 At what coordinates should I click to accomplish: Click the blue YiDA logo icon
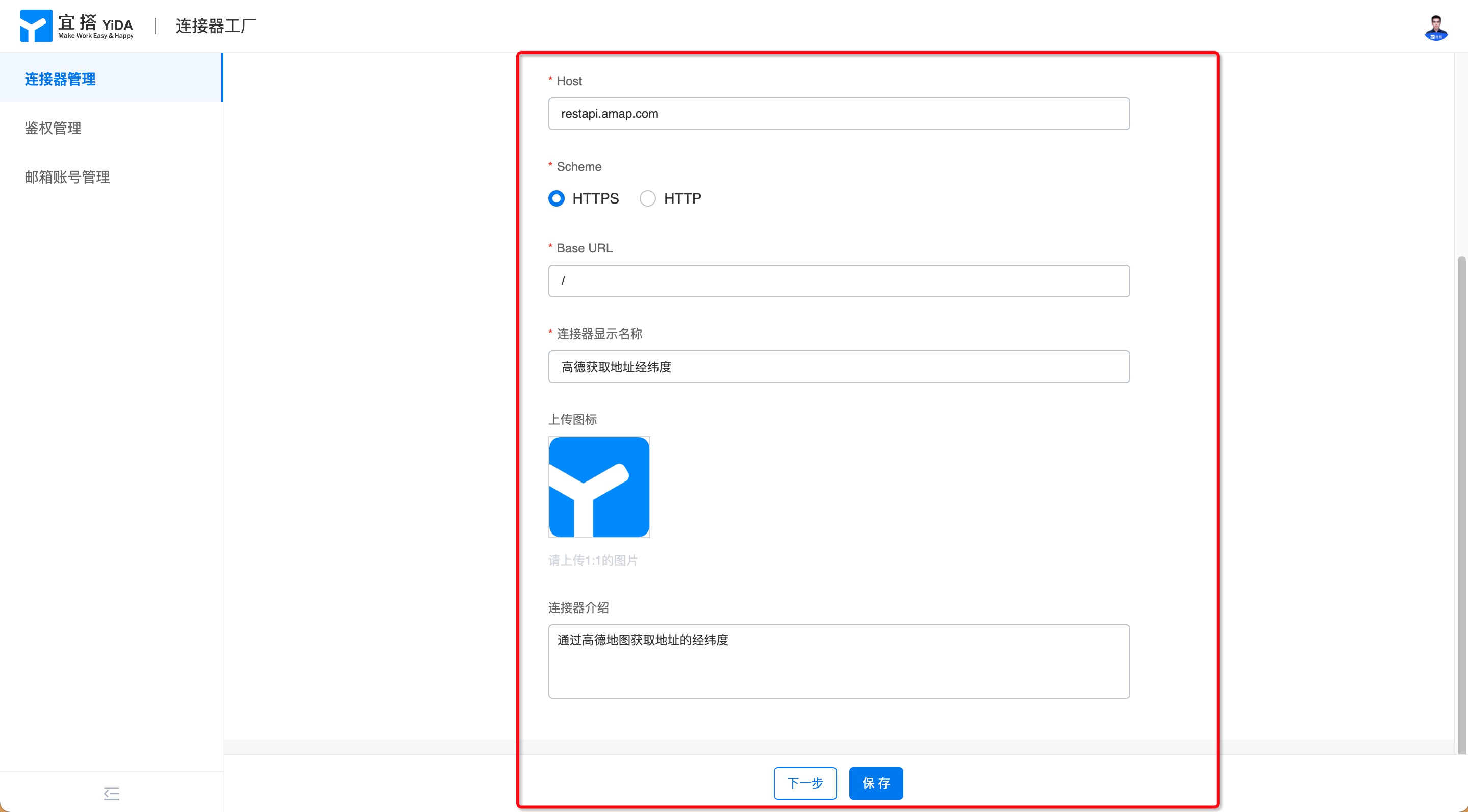coord(36,26)
